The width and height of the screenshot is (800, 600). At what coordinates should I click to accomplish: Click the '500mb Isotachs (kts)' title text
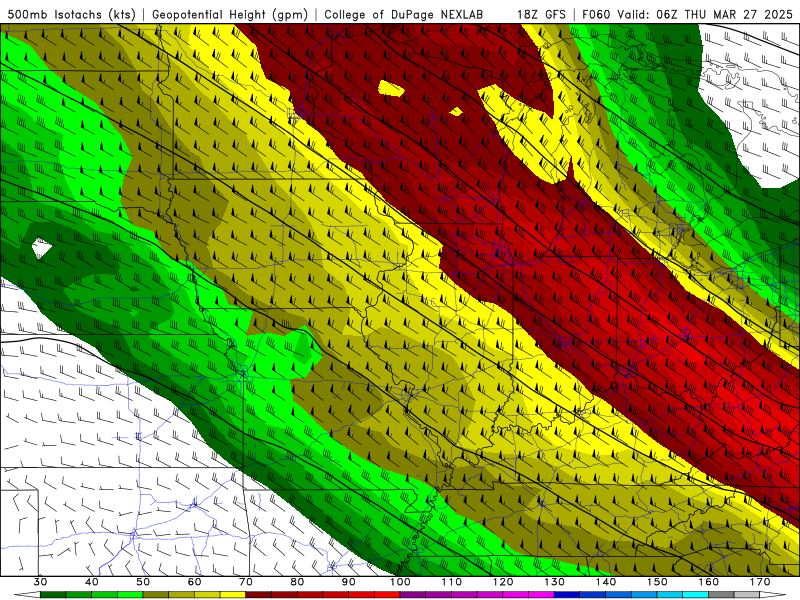pyautogui.click(x=71, y=15)
